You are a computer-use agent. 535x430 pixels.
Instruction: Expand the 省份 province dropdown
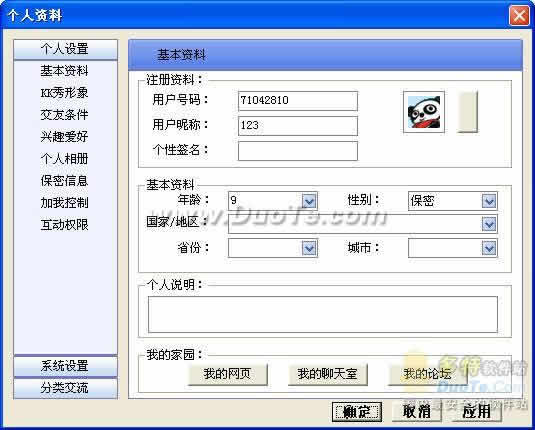click(x=309, y=248)
